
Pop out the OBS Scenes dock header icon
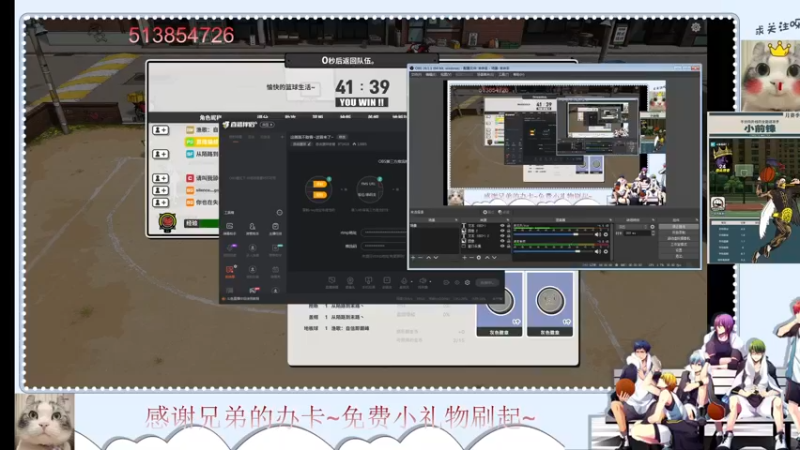click(456, 220)
